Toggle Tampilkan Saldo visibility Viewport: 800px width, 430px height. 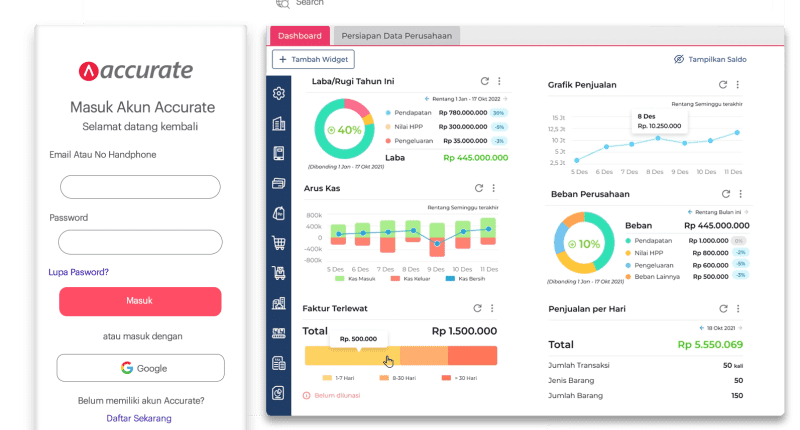pos(710,60)
